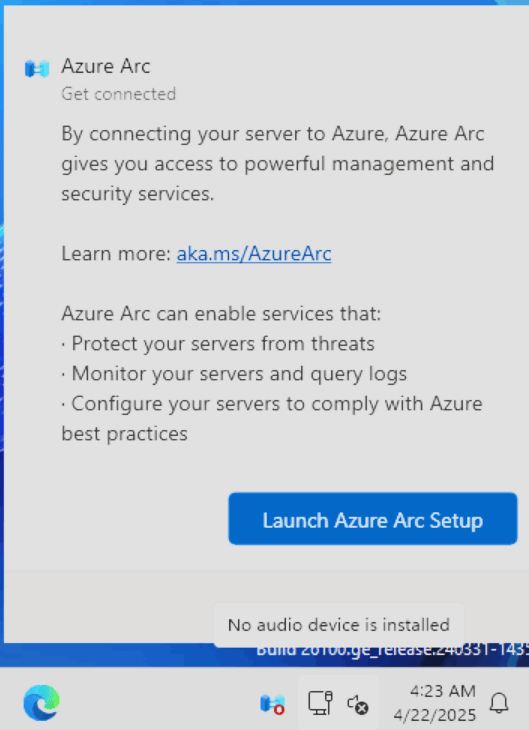This screenshot has height=730, width=529.
Task: Click the 4/22/2025 date in tray
Action: [434, 715]
